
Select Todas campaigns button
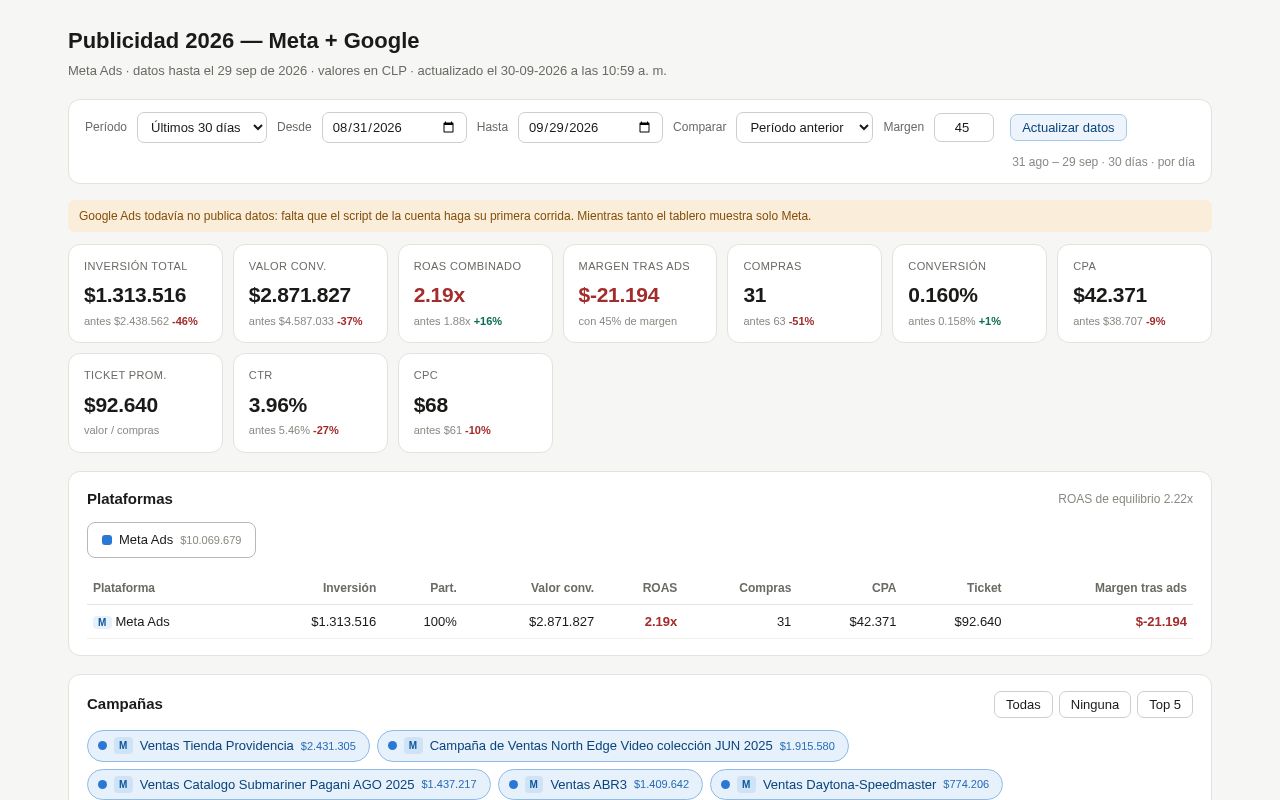point(1023,704)
